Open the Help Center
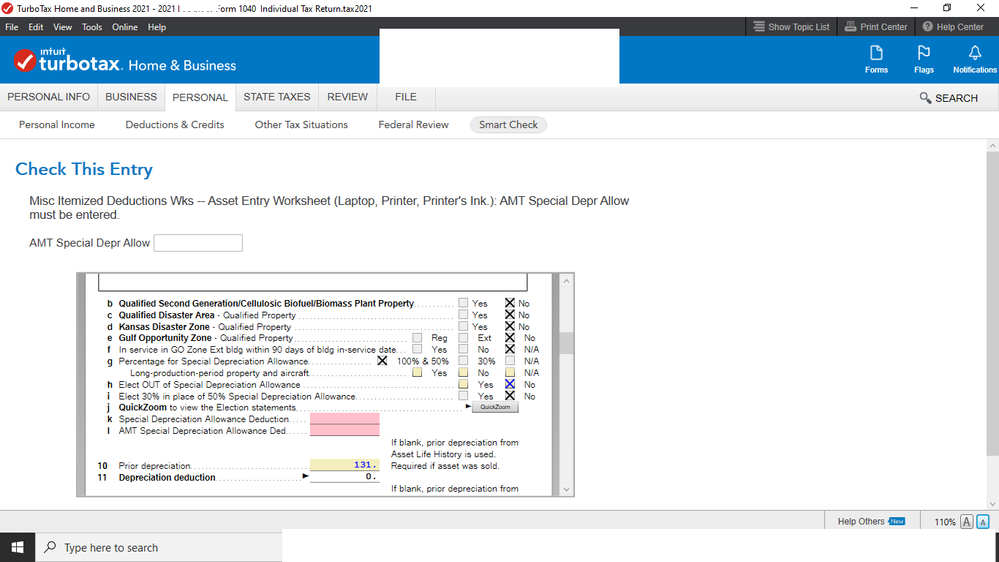Image resolution: width=999 pixels, height=562 pixels. pos(953,27)
